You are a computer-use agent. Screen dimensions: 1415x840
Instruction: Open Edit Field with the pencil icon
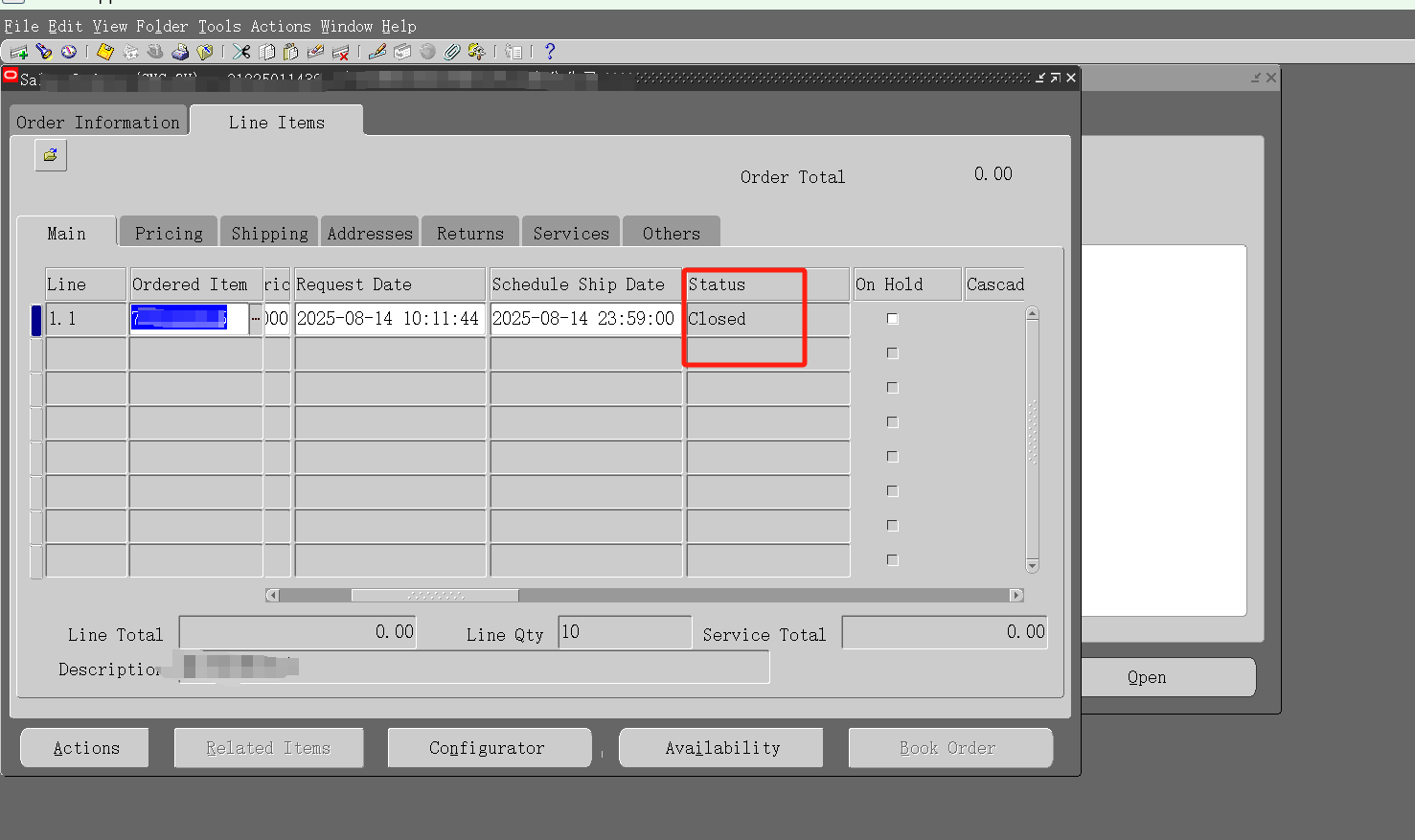click(x=377, y=52)
